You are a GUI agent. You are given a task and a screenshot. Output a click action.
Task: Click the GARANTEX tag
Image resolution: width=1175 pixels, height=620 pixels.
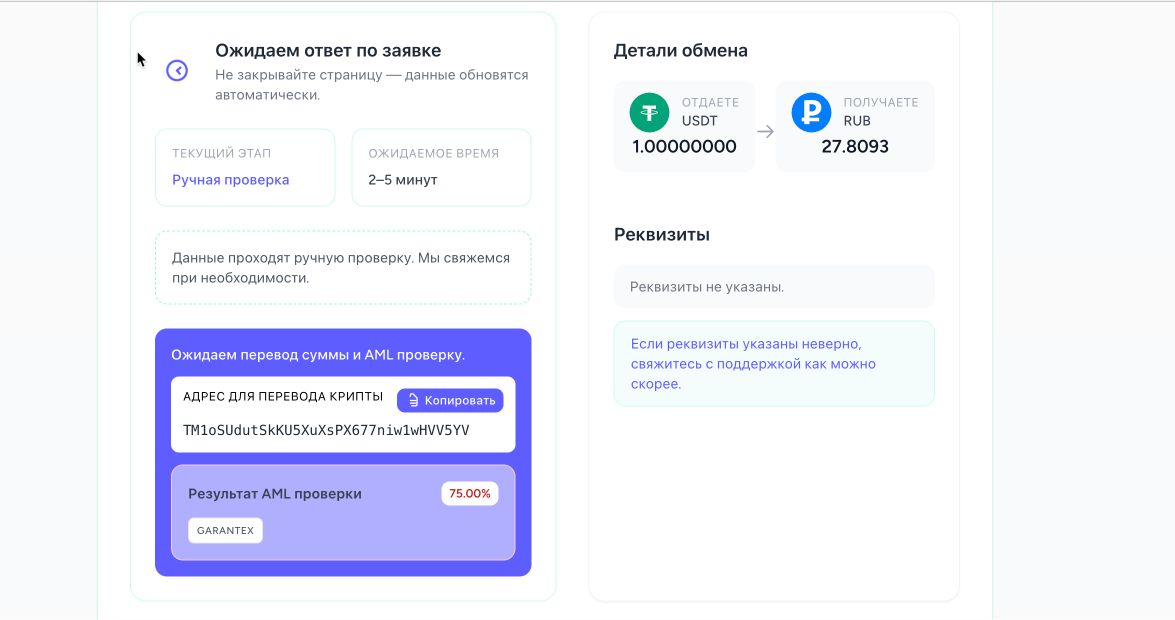(225, 530)
